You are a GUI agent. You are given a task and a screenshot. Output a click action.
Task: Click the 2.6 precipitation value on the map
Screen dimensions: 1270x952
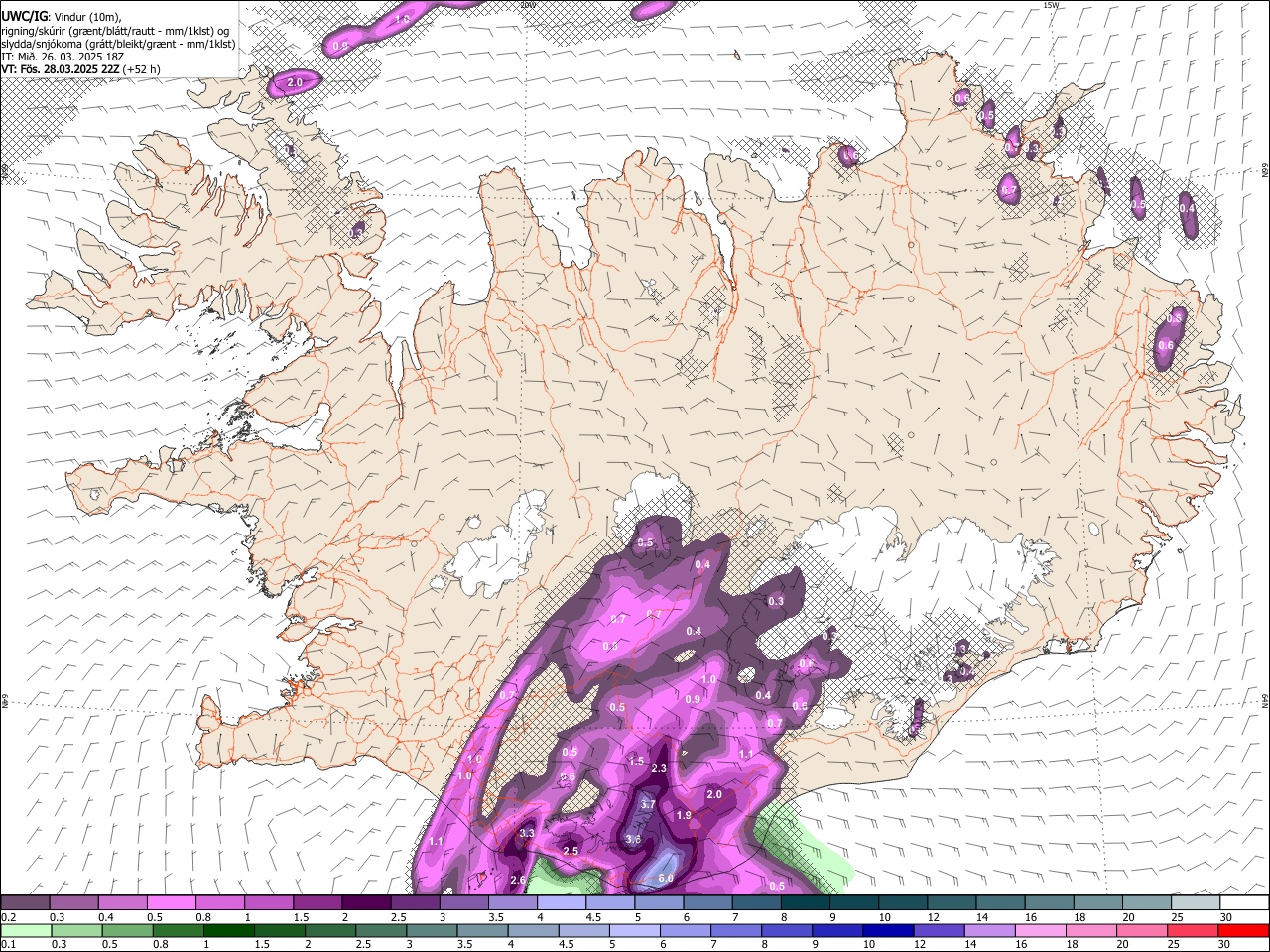click(x=517, y=880)
